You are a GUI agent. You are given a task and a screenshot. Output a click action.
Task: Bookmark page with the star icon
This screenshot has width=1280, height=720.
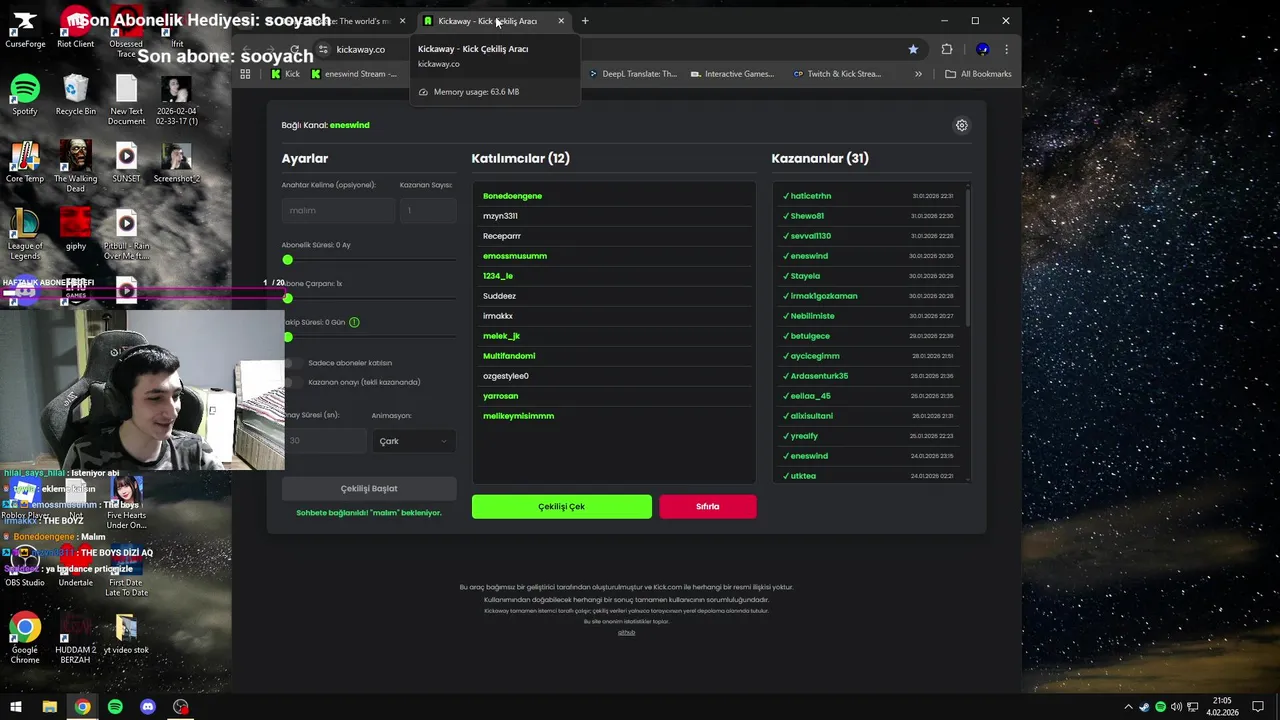pyautogui.click(x=913, y=49)
